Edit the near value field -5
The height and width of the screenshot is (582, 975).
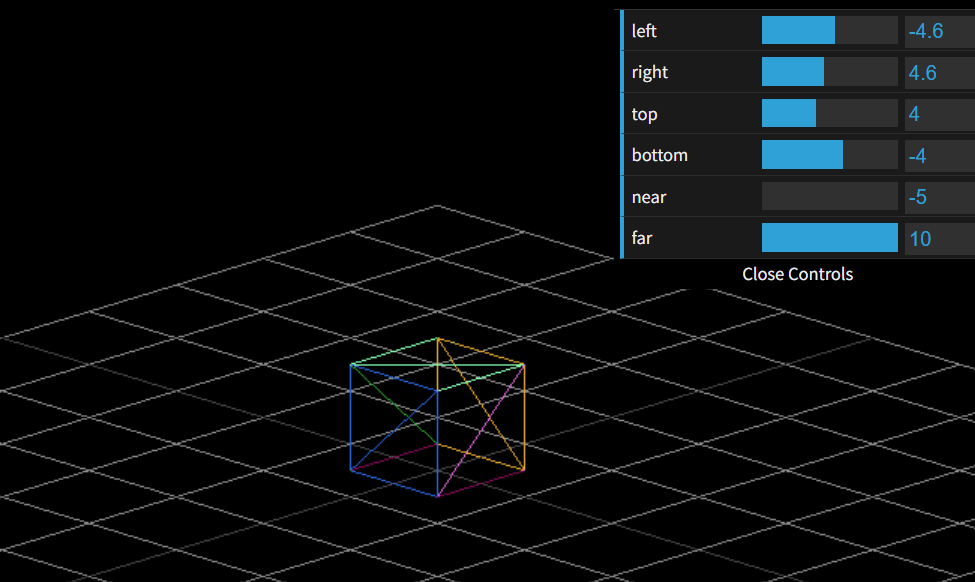point(940,196)
